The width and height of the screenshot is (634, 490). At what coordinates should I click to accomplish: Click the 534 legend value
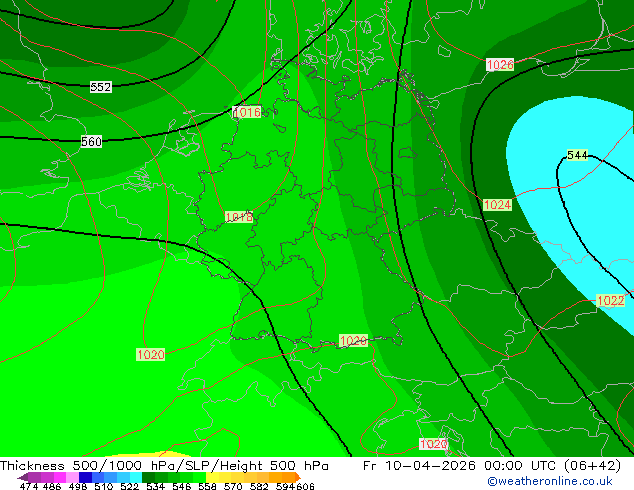(155, 486)
